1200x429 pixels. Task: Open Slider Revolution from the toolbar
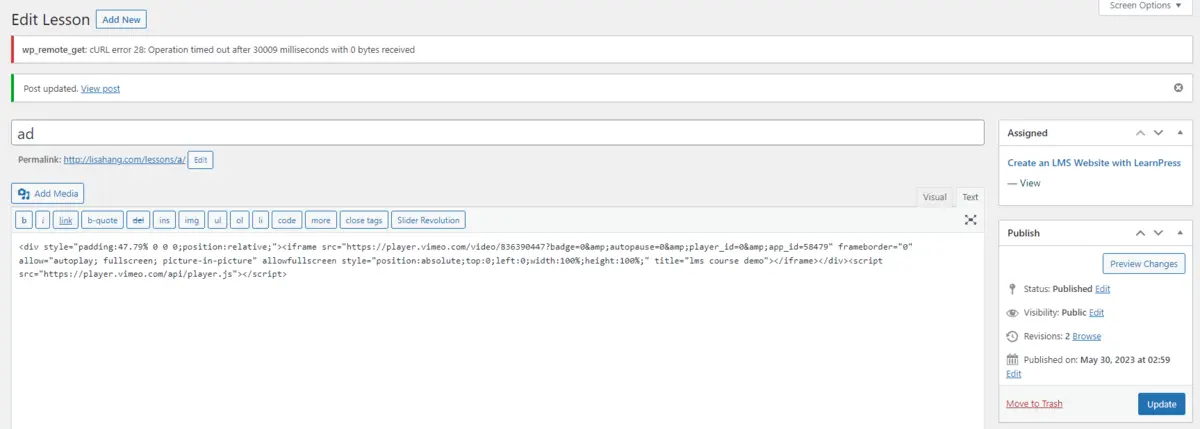tap(428, 220)
